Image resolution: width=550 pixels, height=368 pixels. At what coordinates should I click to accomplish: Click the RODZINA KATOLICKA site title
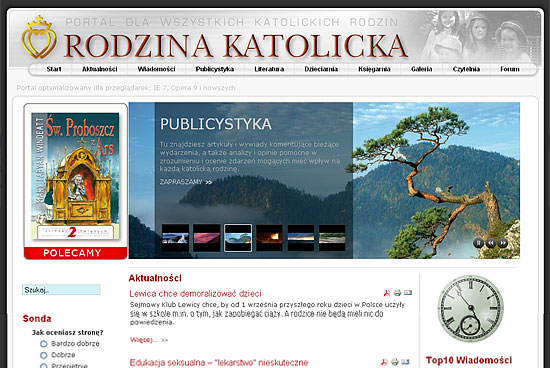click(236, 46)
